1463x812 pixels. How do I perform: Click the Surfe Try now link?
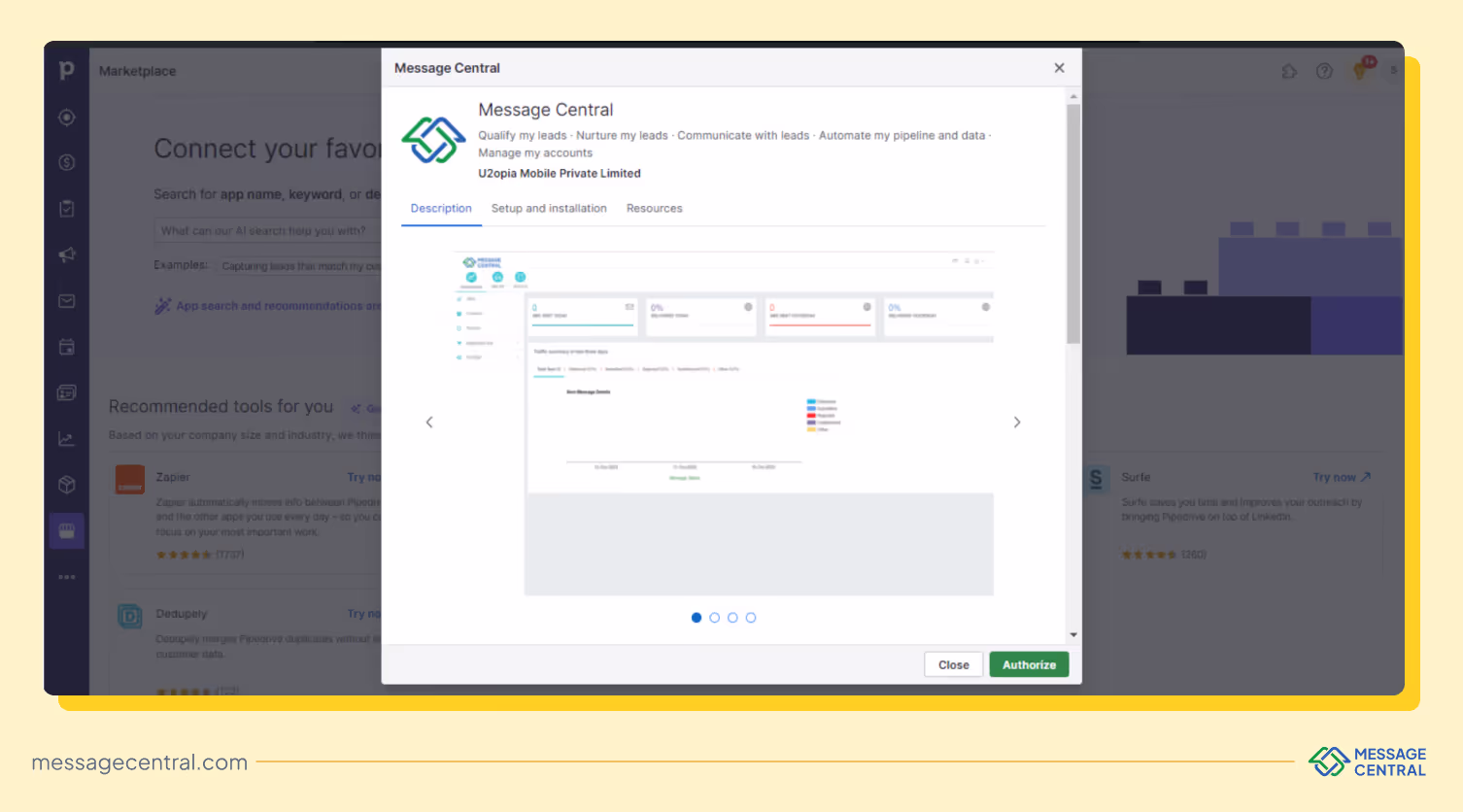coord(1342,477)
